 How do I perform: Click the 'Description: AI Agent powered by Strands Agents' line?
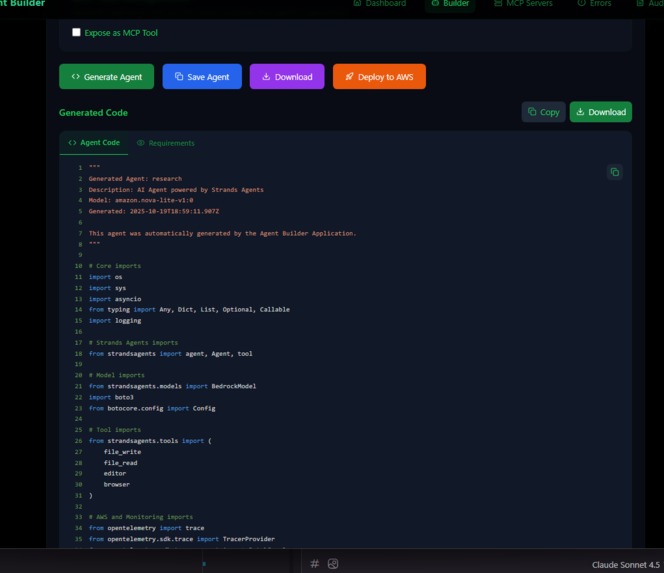click(x=176, y=190)
